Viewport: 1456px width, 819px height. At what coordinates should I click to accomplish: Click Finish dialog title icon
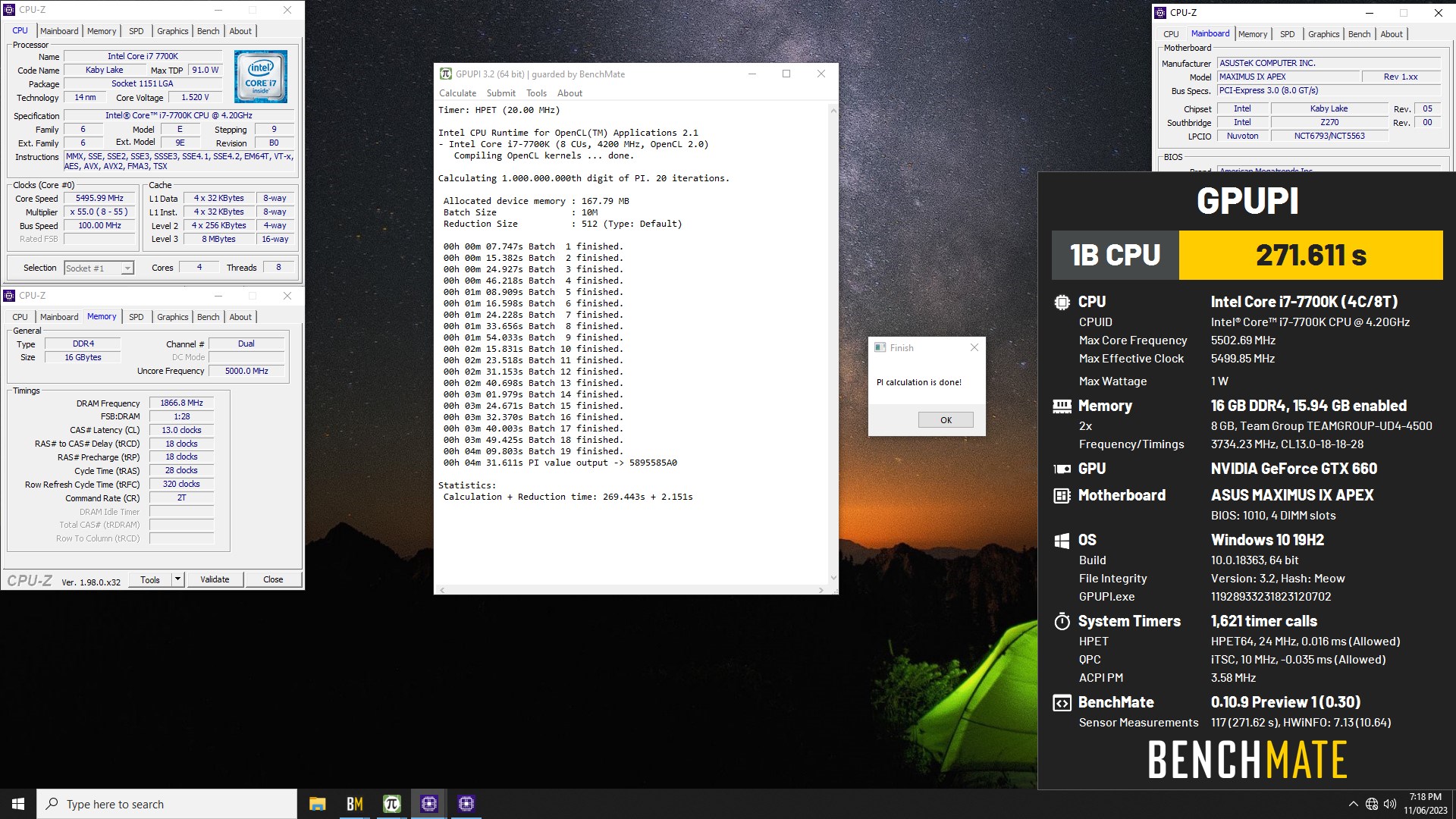[880, 347]
